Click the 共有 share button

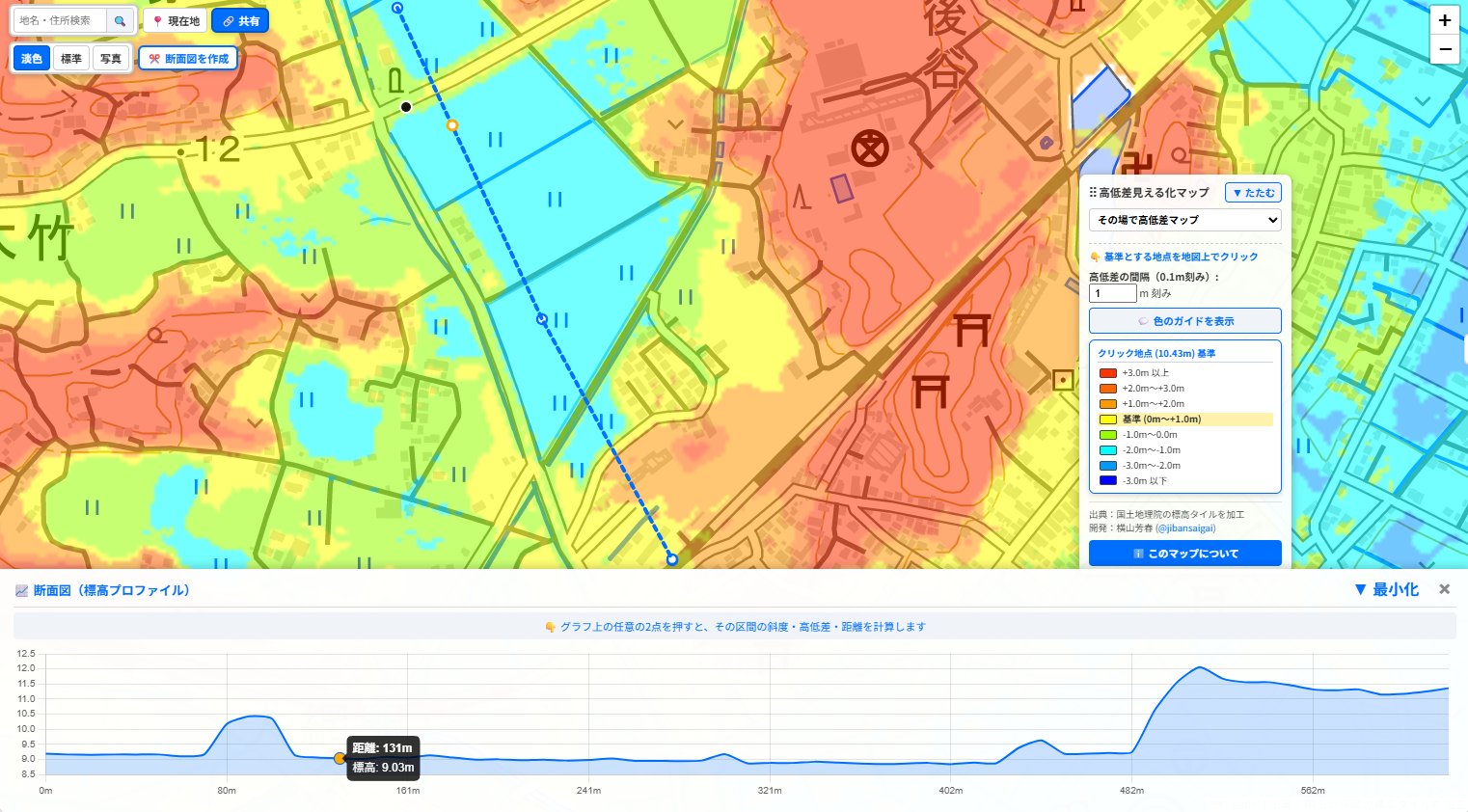[x=240, y=20]
